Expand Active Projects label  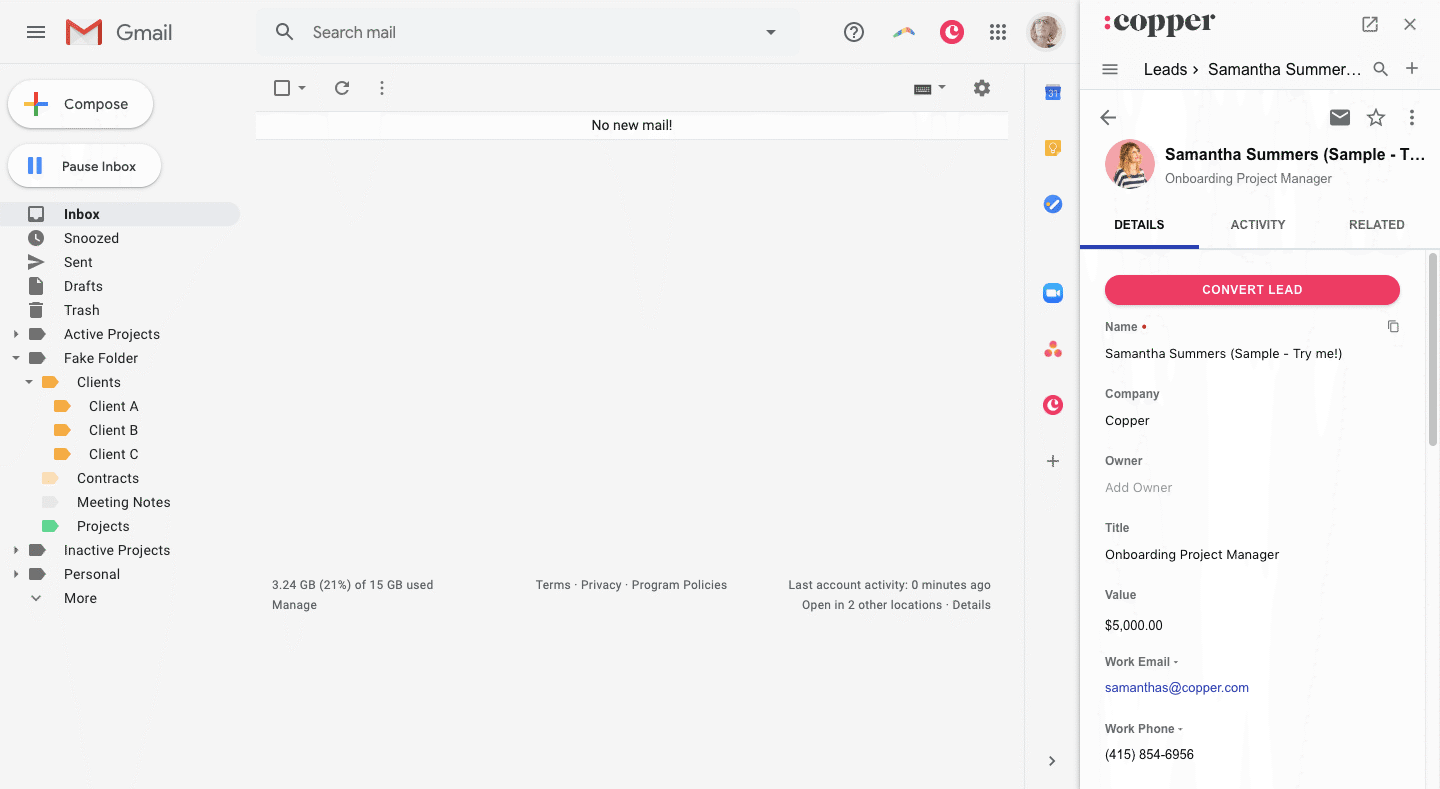point(15,334)
